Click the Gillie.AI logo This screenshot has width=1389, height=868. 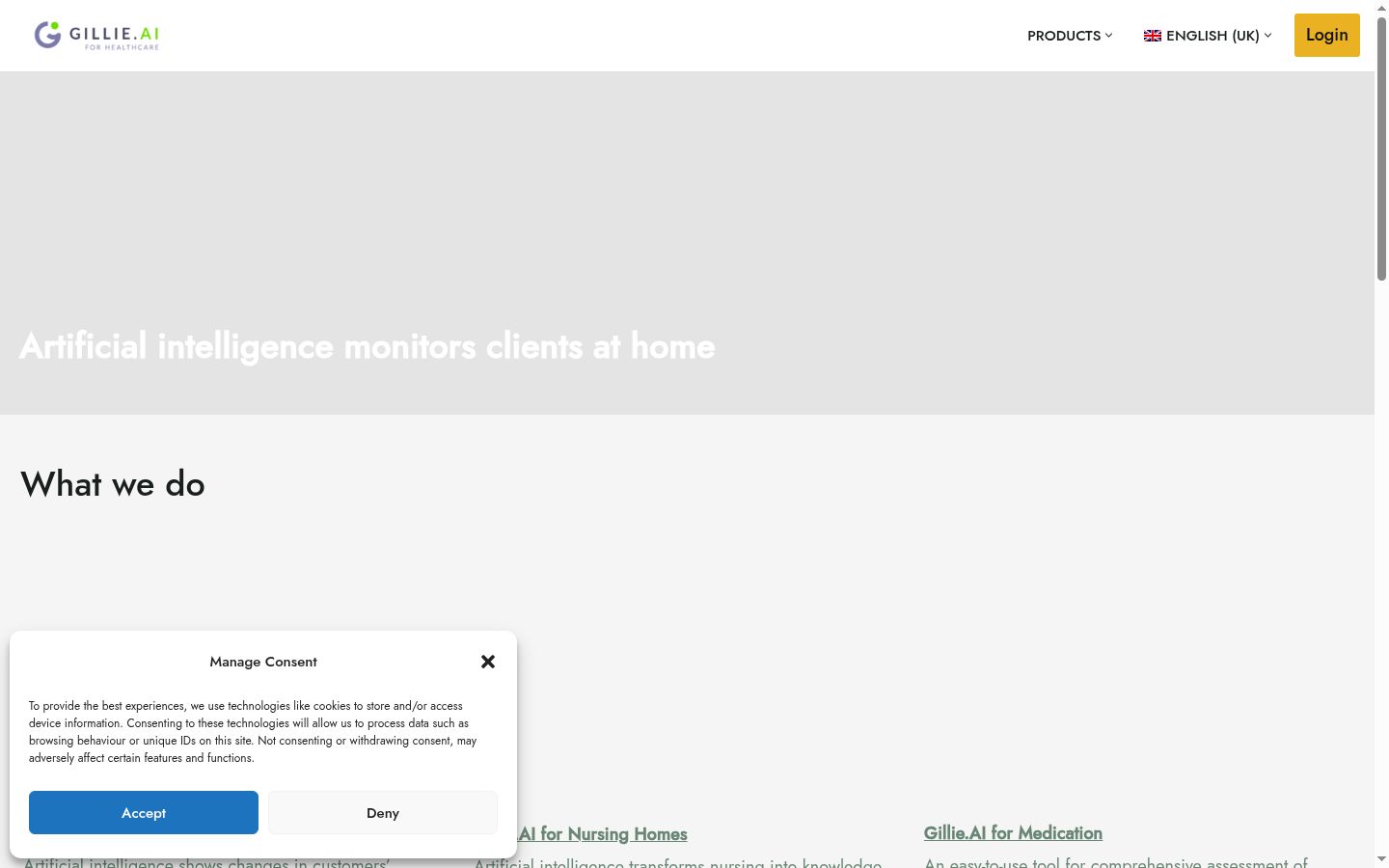[96, 36]
